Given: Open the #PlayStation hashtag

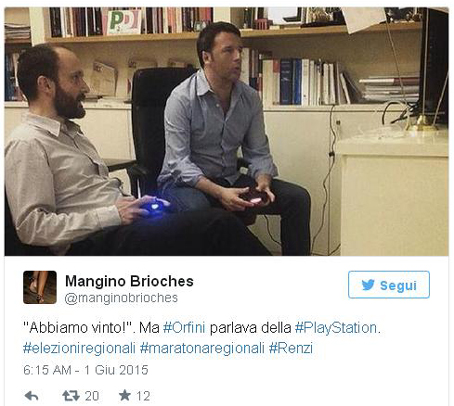Looking at the screenshot, I should 336,328.
